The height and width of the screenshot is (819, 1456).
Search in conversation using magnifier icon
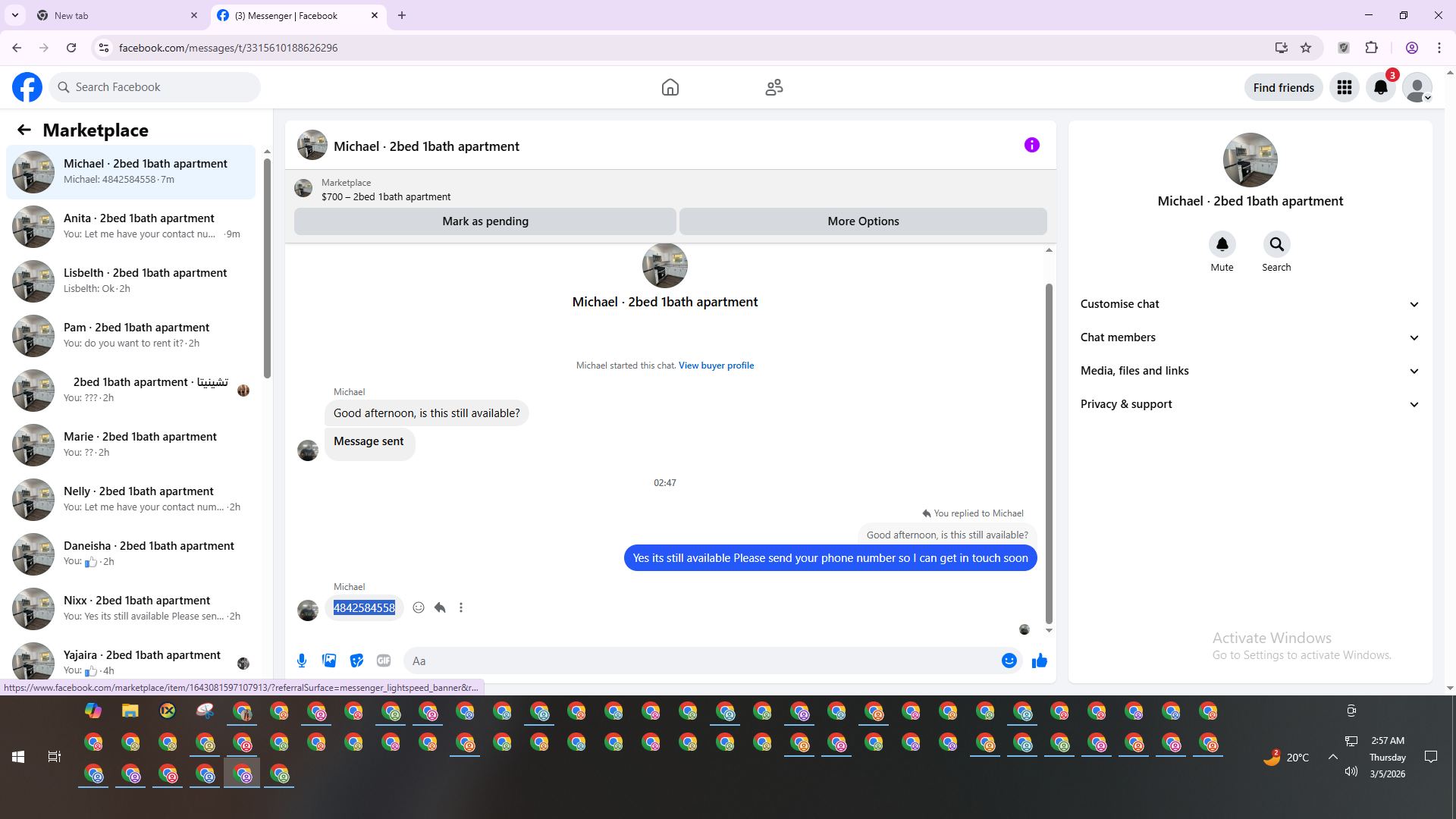(1277, 244)
